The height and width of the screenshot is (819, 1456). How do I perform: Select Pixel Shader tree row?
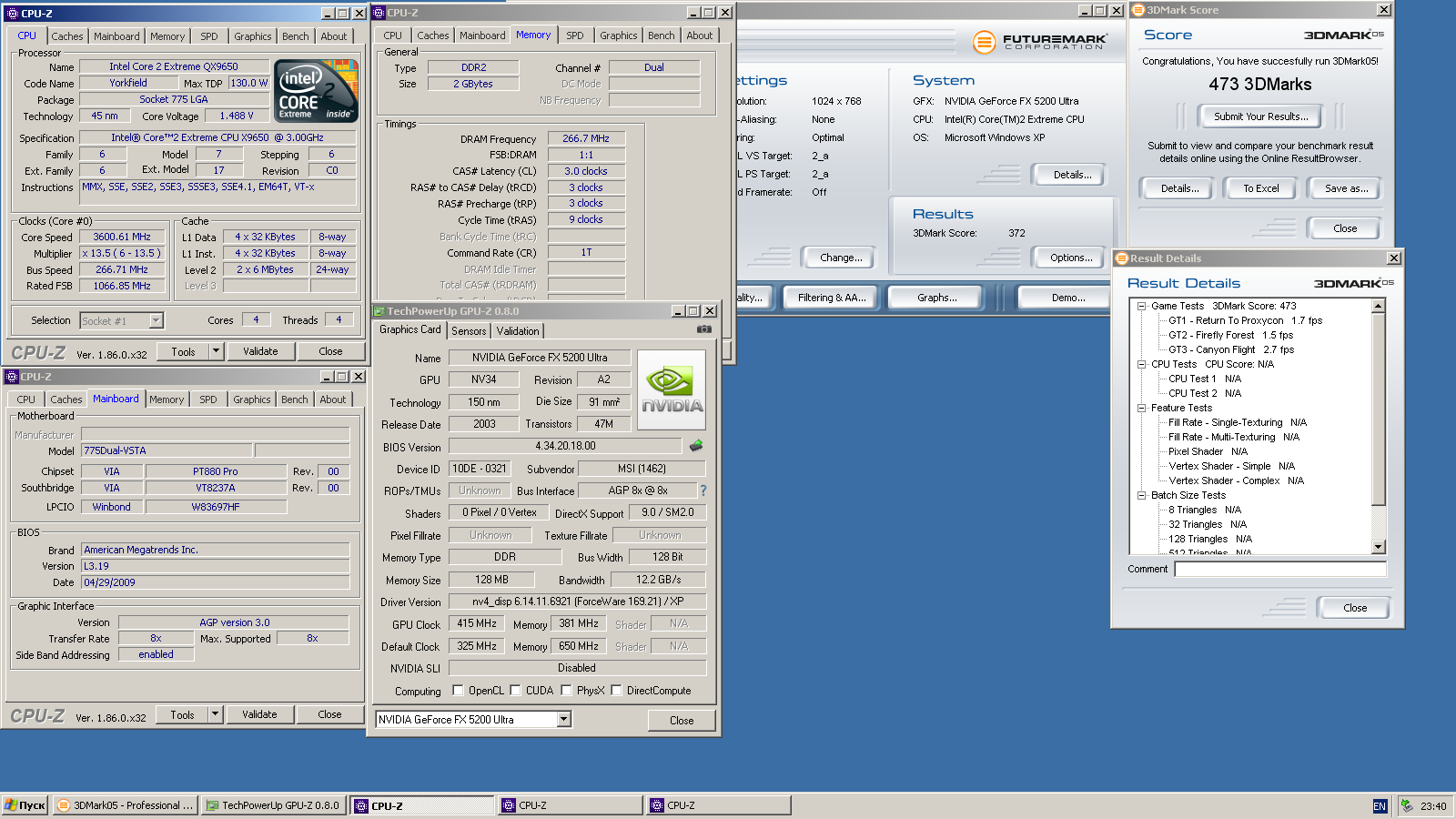pyautogui.click(x=1208, y=451)
